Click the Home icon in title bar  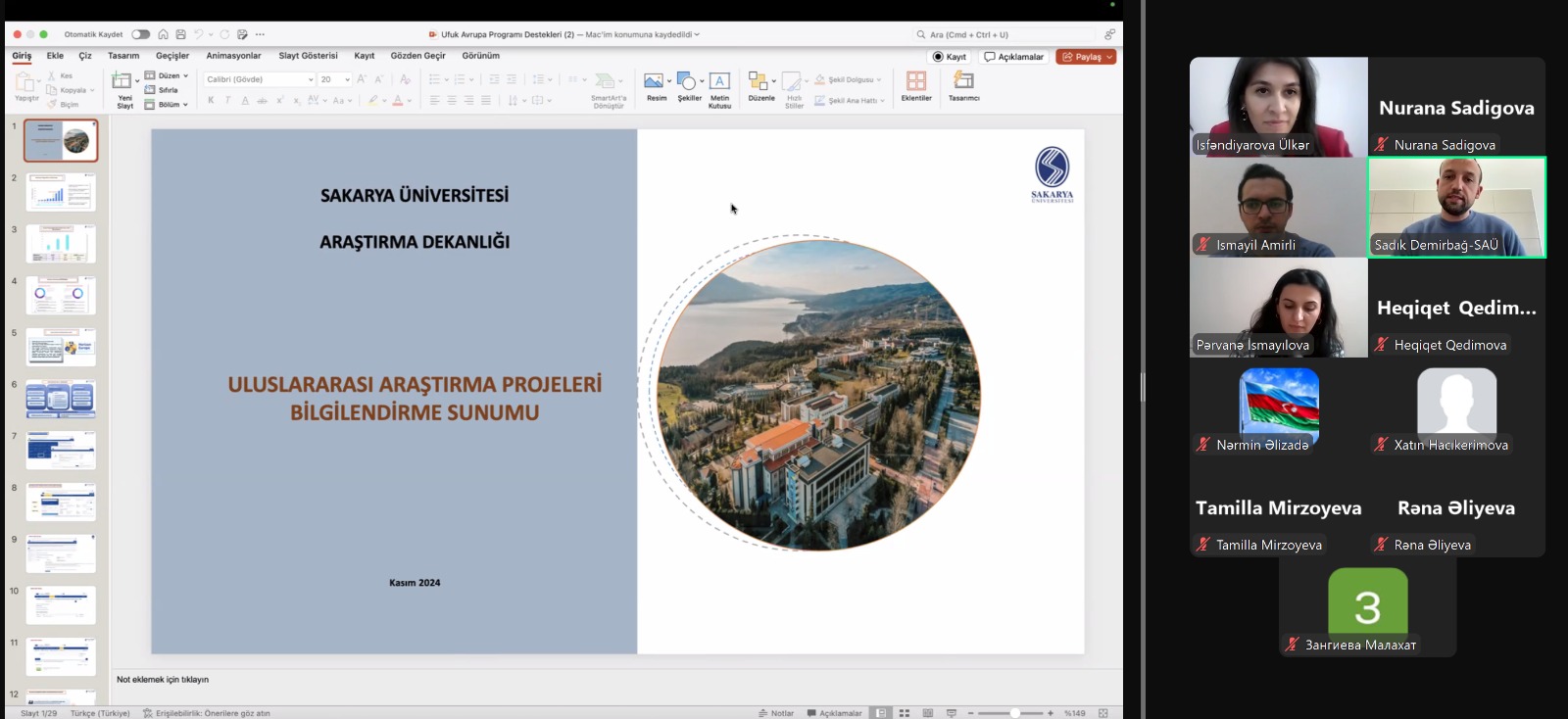pyautogui.click(x=164, y=34)
